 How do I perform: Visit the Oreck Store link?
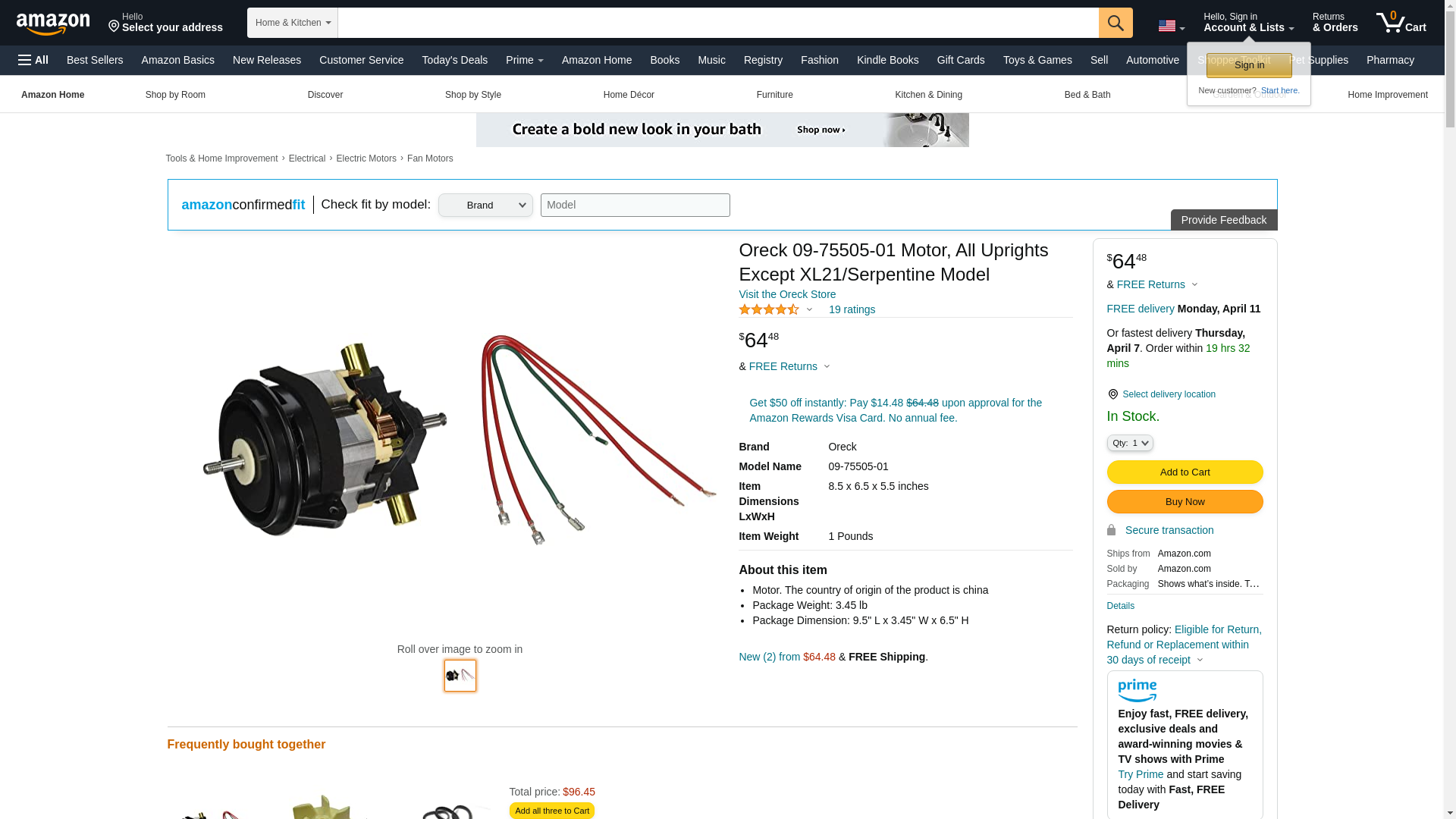click(787, 294)
